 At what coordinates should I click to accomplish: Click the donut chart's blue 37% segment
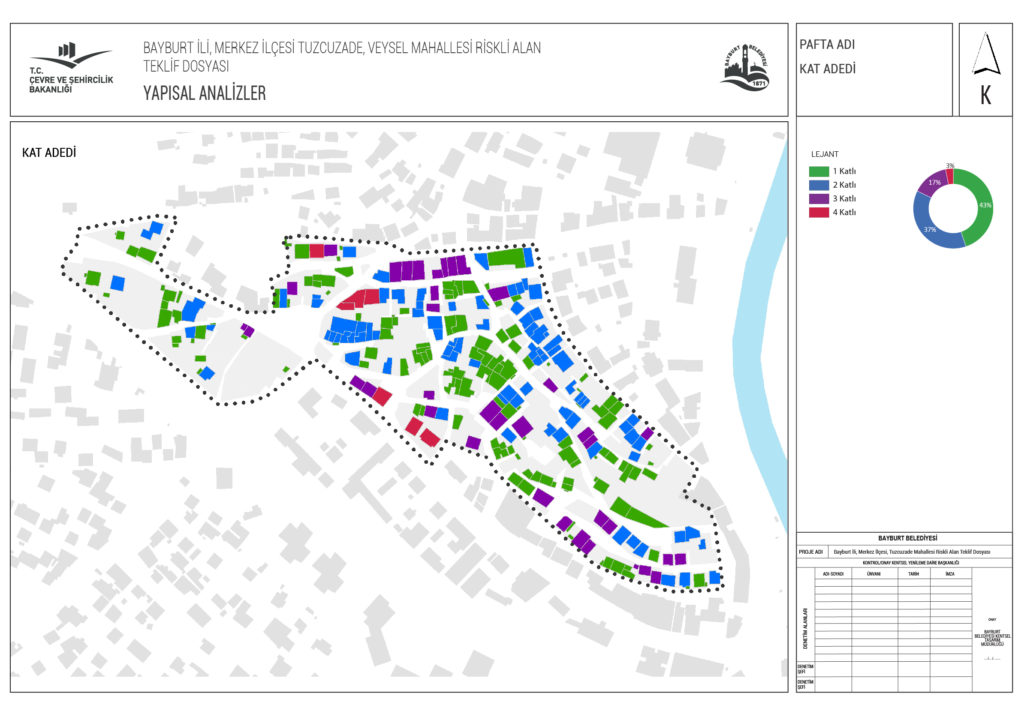[929, 226]
